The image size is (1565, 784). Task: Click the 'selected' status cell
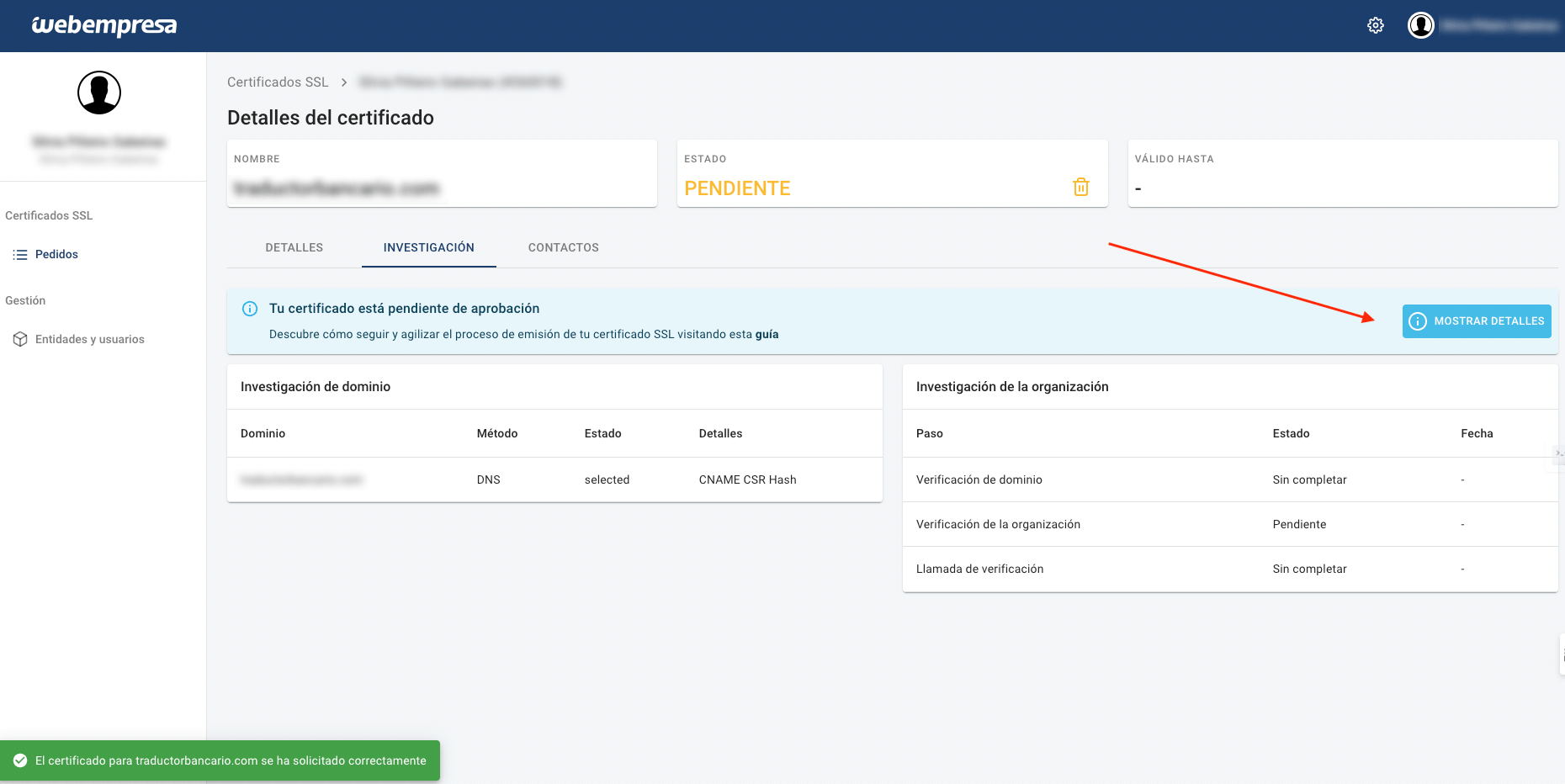tap(607, 479)
